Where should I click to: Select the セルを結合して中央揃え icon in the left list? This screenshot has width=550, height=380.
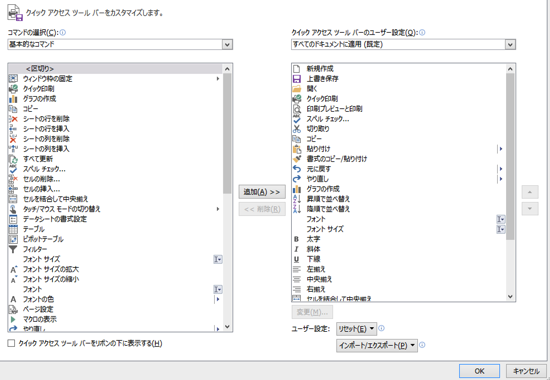(x=13, y=199)
